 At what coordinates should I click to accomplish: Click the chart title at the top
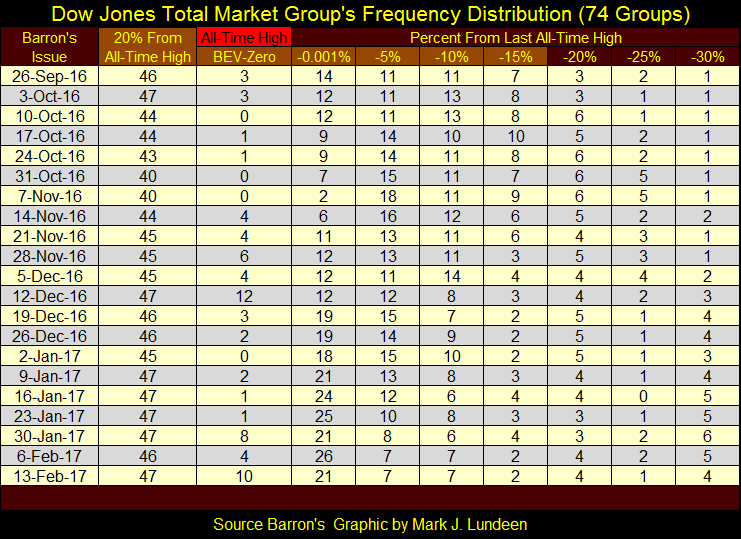(370, 14)
